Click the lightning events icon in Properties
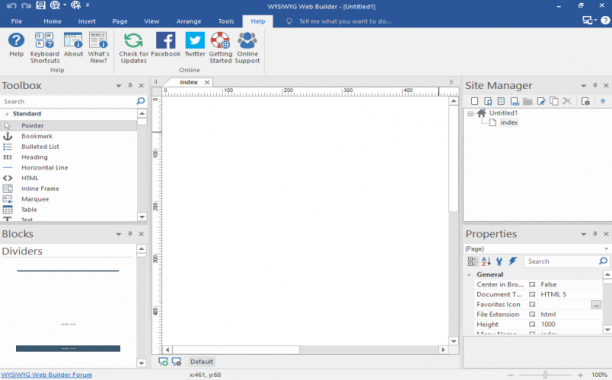This screenshot has height=380, width=612. pos(512,261)
